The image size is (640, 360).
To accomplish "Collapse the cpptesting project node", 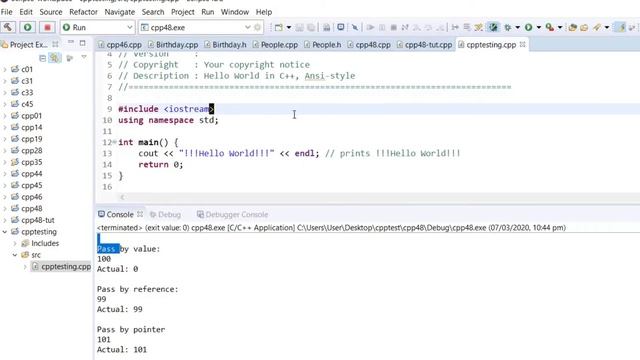I will pos(5,231).
